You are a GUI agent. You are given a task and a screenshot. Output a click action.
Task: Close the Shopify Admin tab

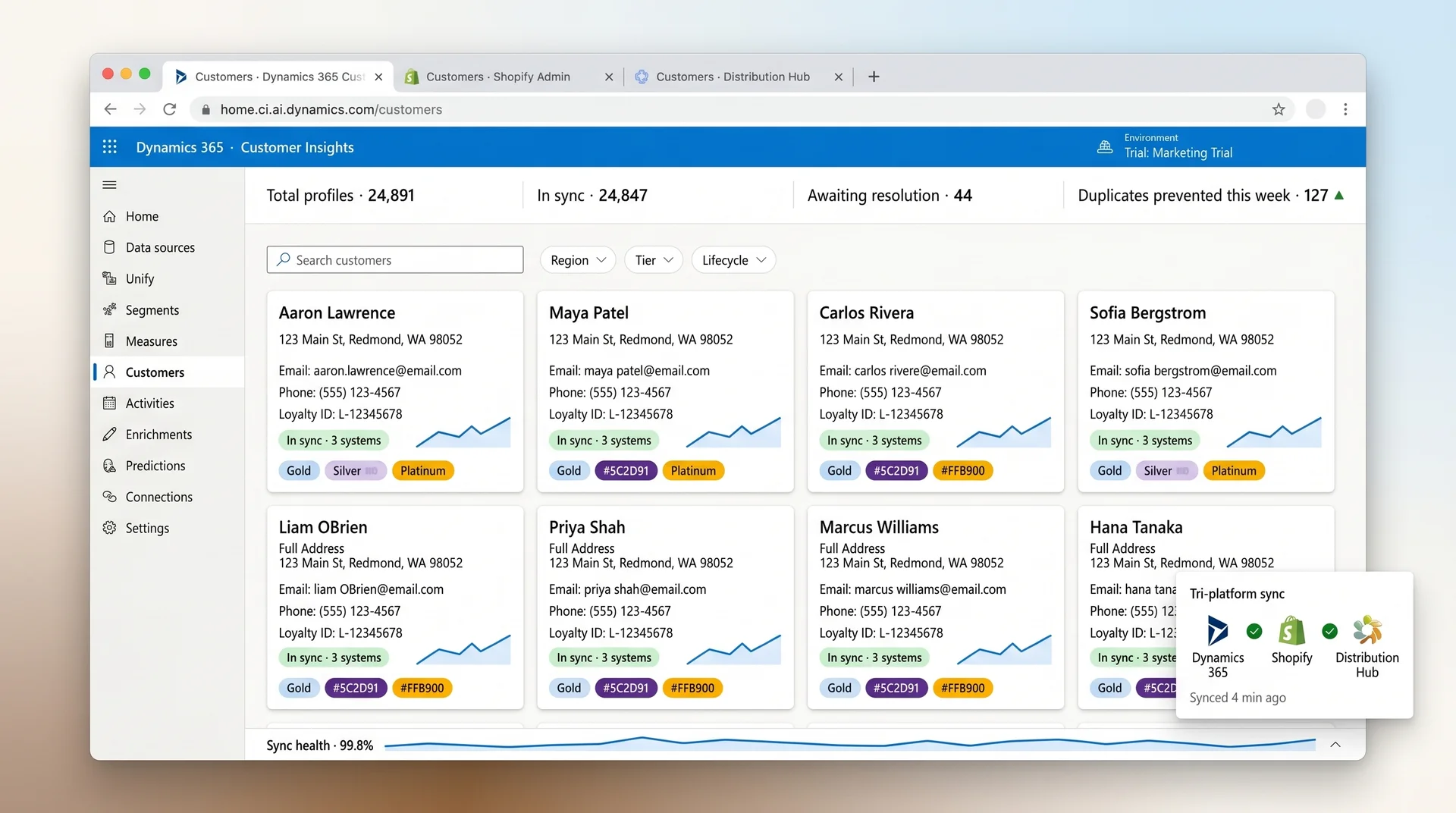pyautogui.click(x=609, y=77)
